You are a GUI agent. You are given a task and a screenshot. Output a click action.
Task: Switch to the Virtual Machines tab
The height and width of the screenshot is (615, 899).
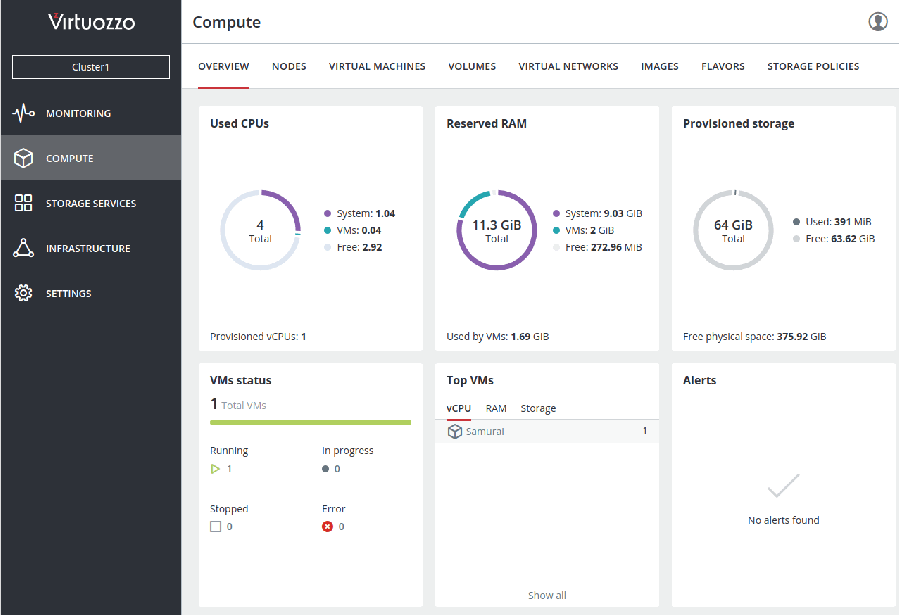point(377,67)
